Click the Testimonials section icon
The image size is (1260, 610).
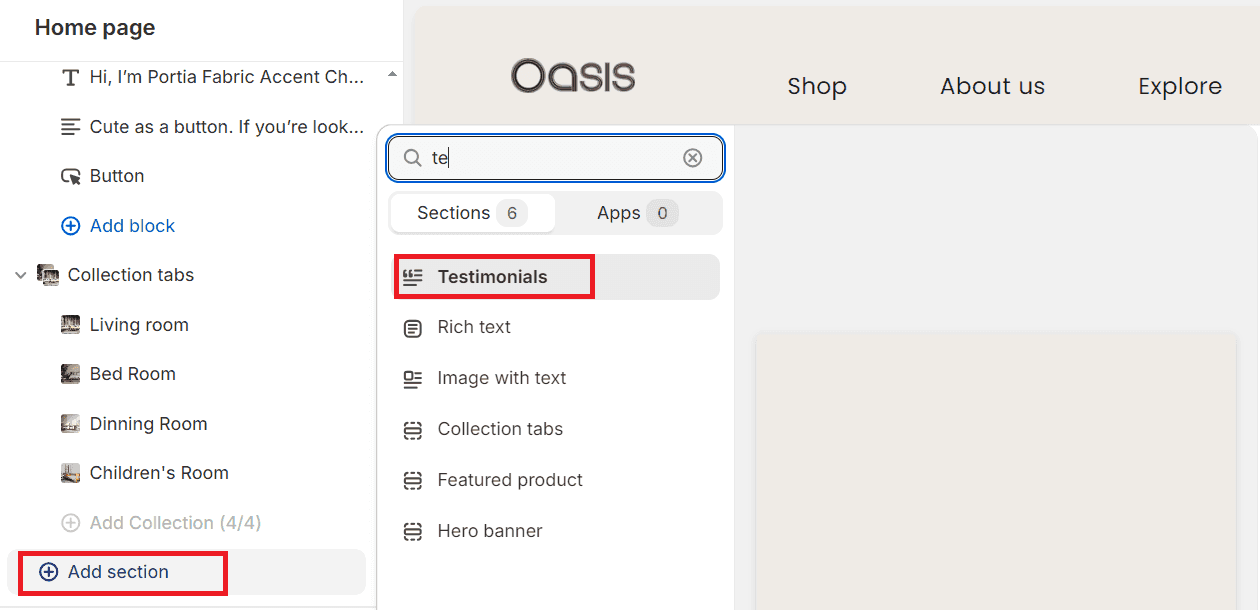coord(412,277)
